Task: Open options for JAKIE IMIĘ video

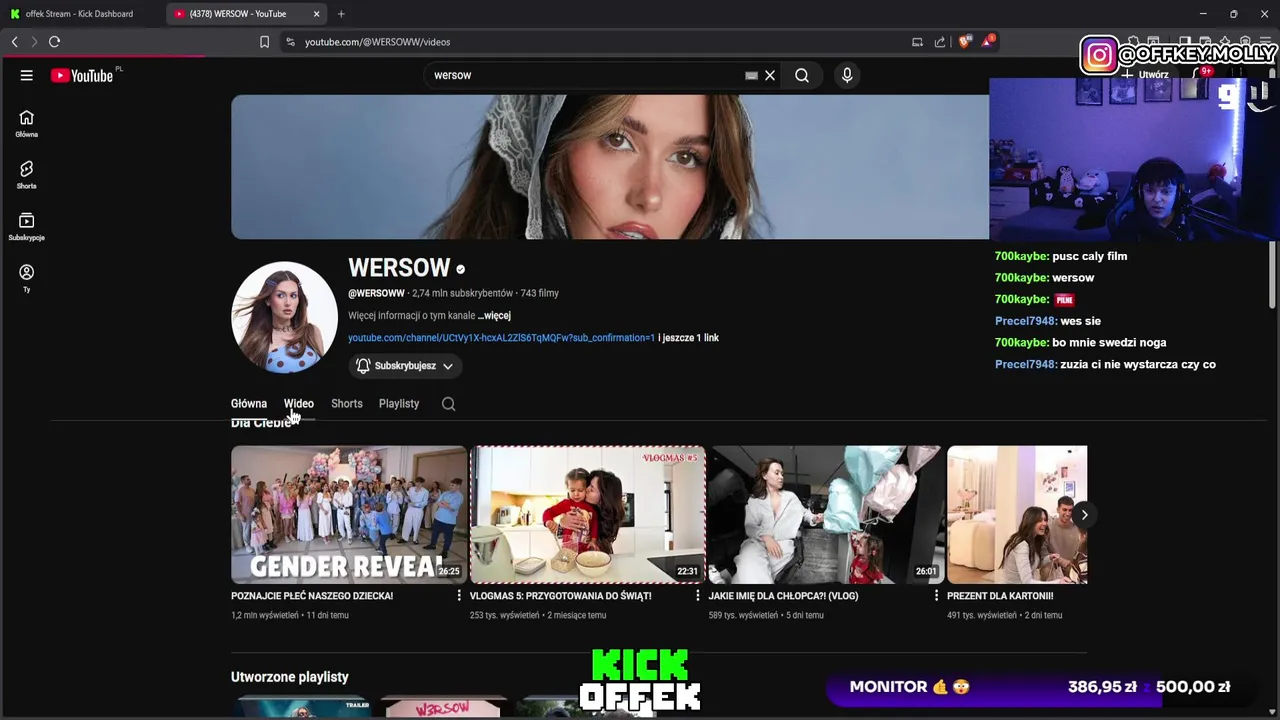Action: (x=936, y=596)
